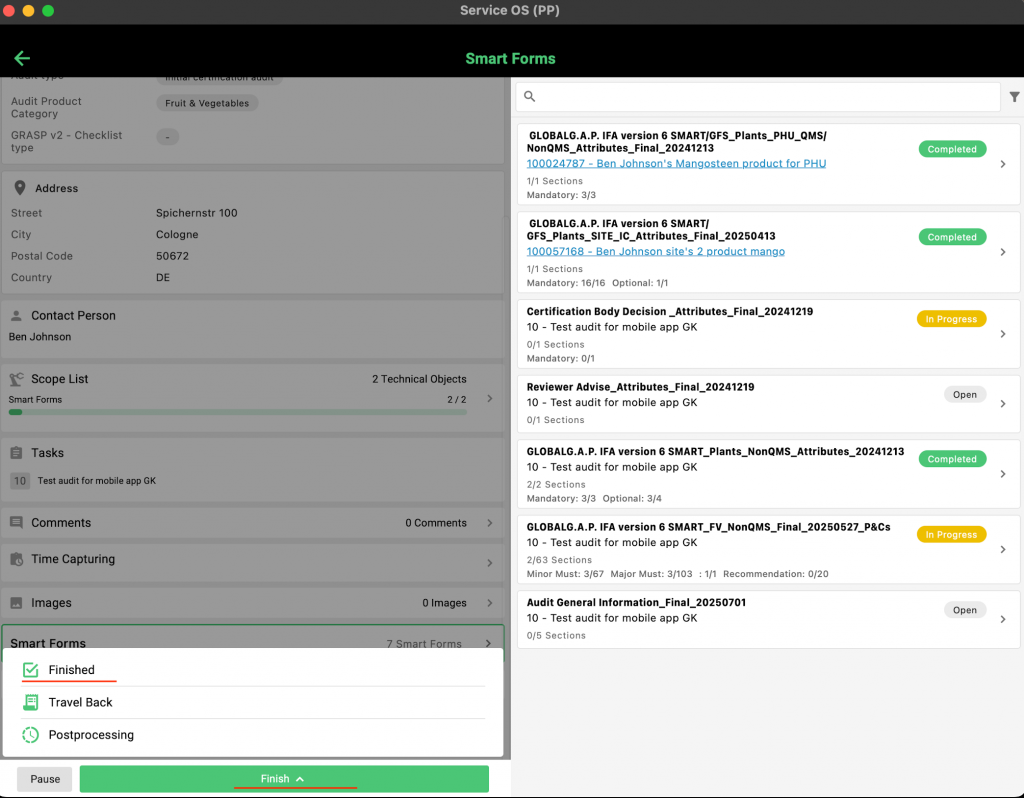Open the Images row chevron
This screenshot has width=1024, height=798.
(489, 603)
